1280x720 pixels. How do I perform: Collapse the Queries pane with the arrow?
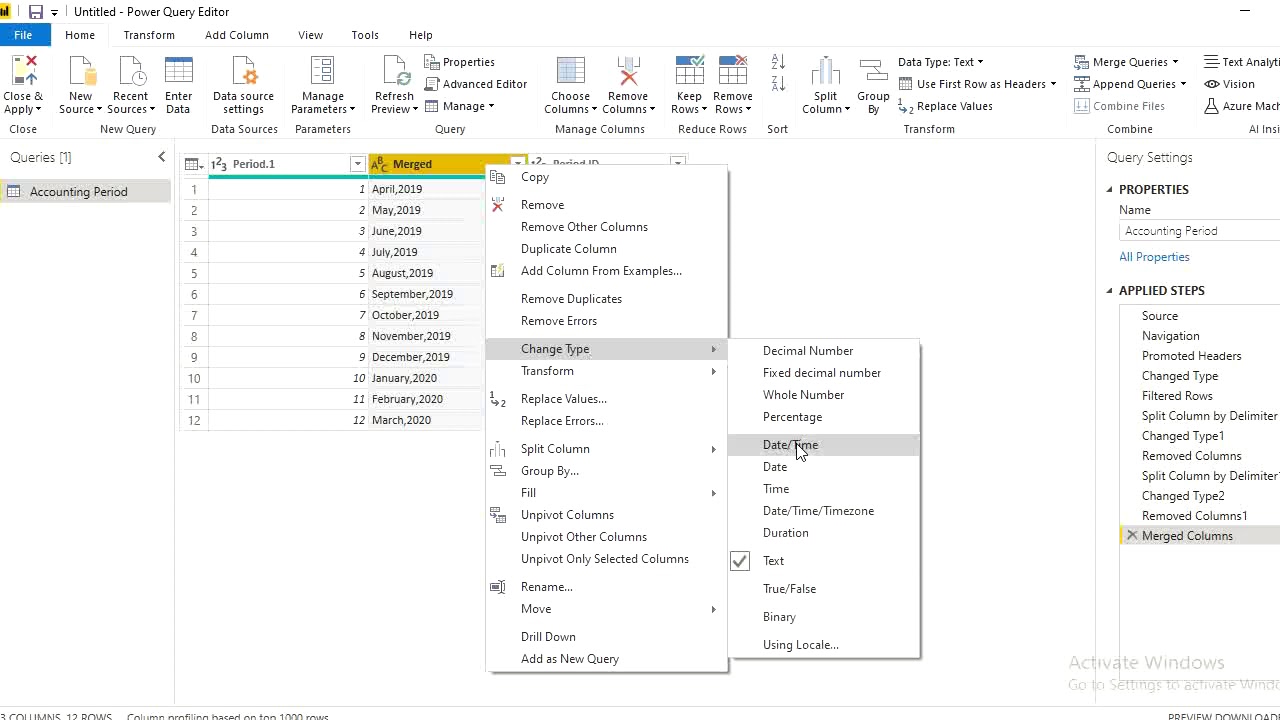pos(162,157)
